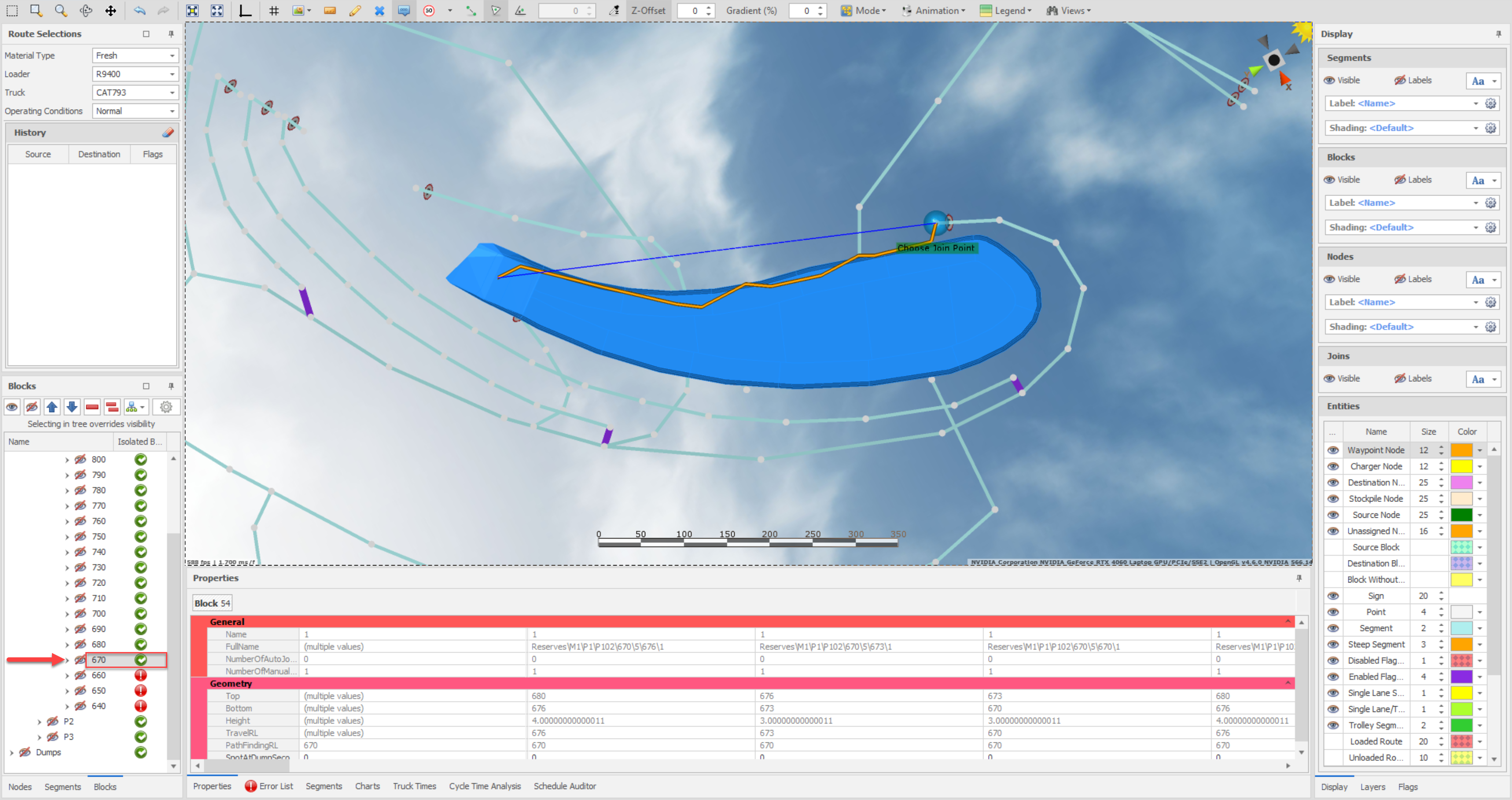Toggle Nodes Labels visibility
This screenshot has height=800, width=1512.
tap(1400, 280)
